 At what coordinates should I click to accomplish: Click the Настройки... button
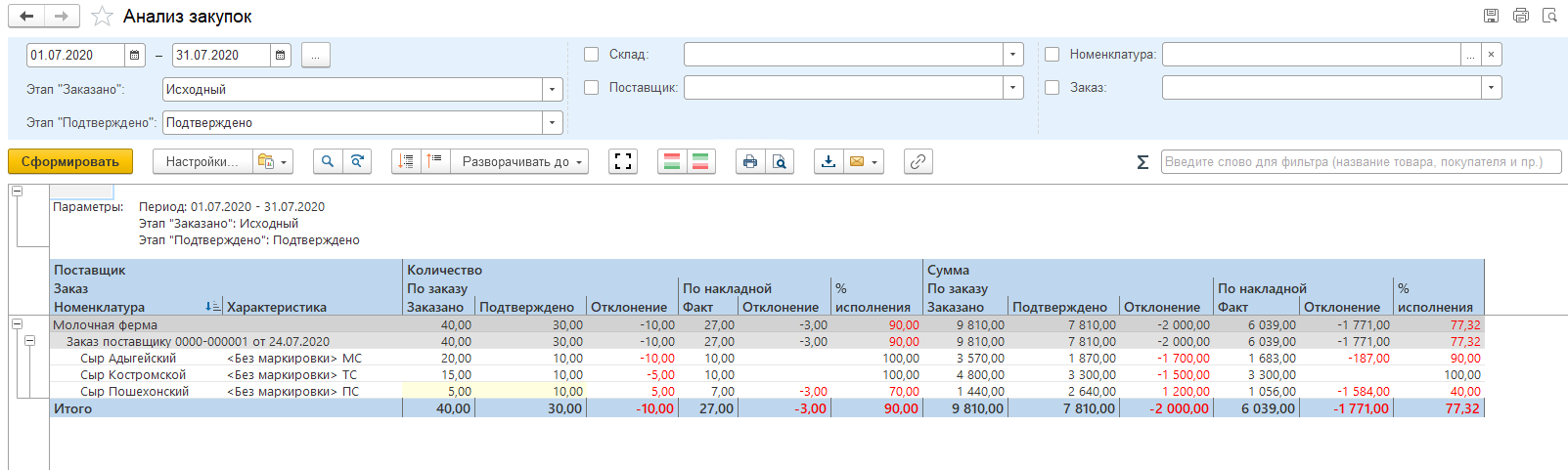(x=202, y=162)
